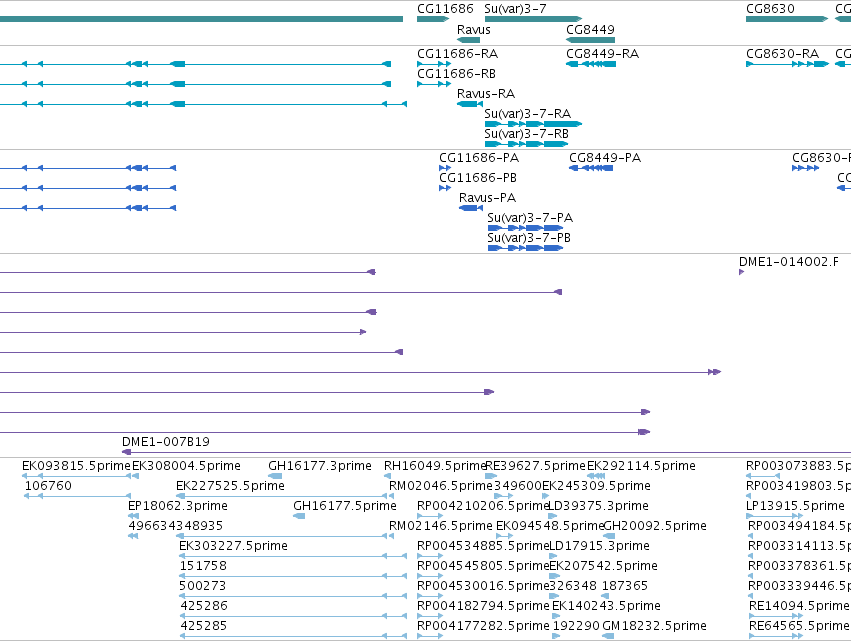Click the 187365 feature label
The image size is (851, 641).
coord(625,586)
